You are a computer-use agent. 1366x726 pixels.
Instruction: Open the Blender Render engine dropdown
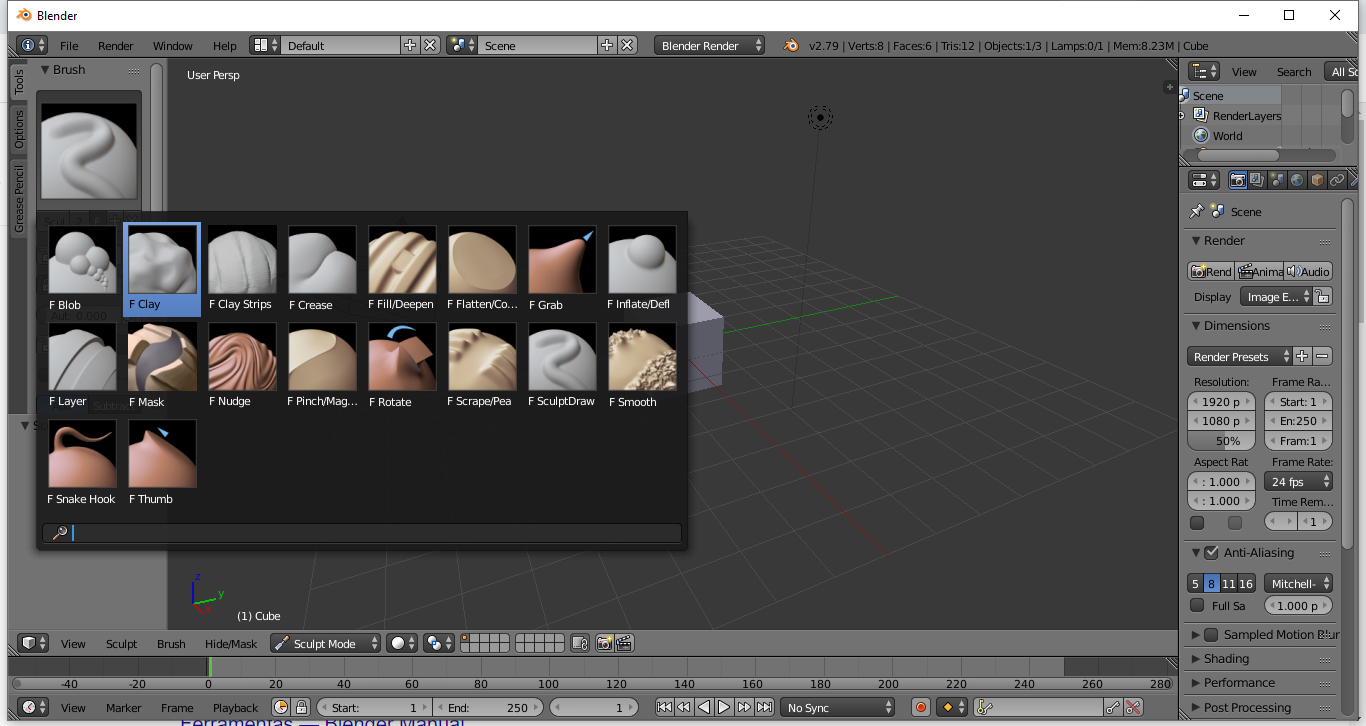(710, 46)
